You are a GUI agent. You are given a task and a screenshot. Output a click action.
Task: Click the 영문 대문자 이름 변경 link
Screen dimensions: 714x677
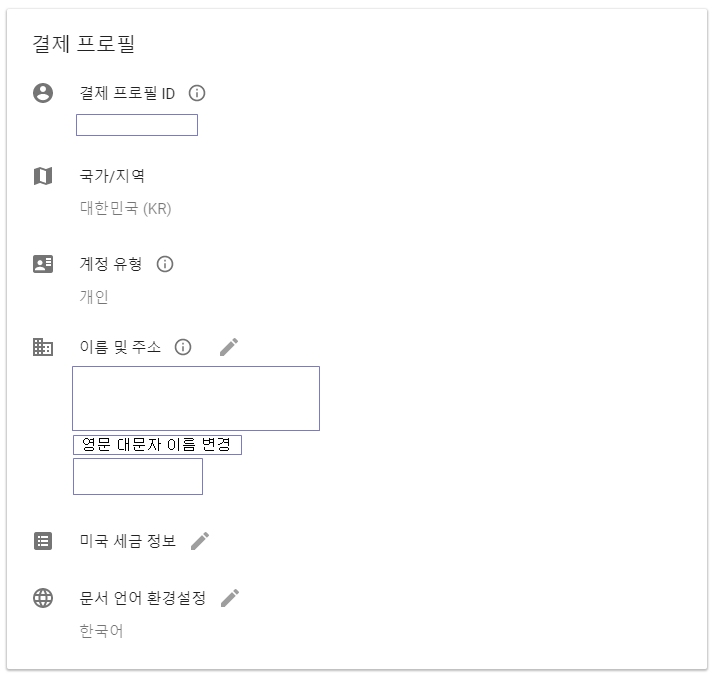point(157,445)
